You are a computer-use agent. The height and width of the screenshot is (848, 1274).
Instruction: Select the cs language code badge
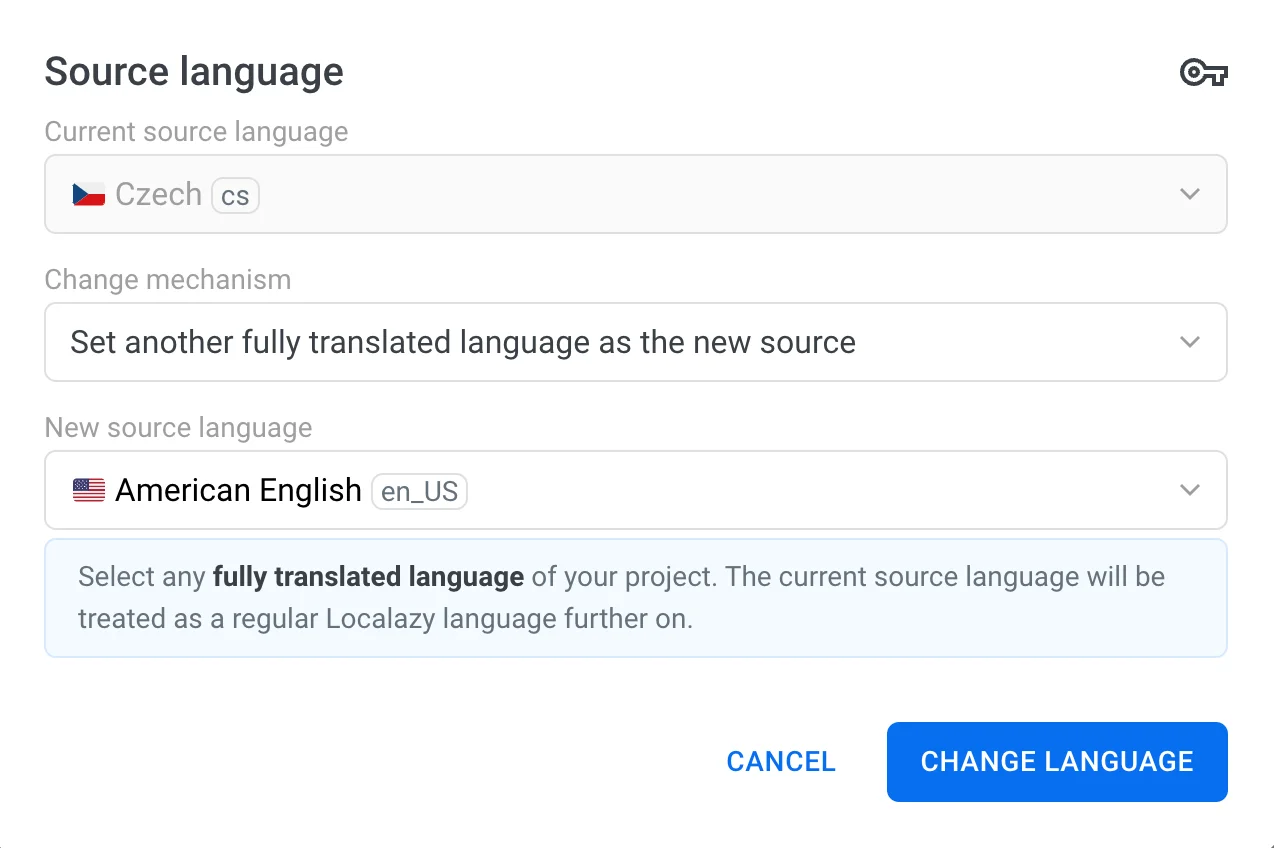pos(234,196)
